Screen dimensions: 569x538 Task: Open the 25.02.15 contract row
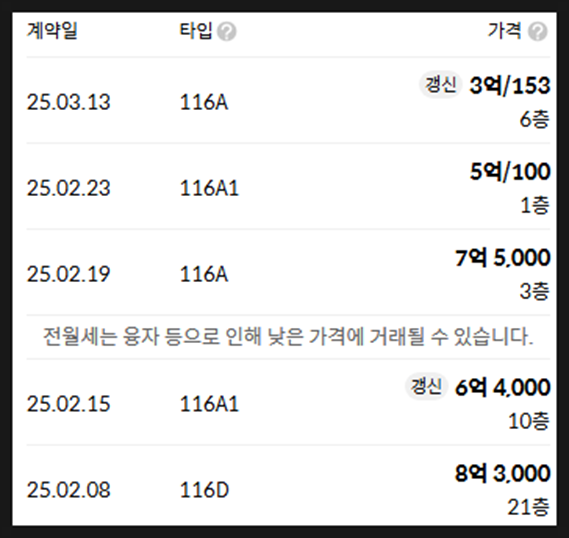tap(288, 402)
